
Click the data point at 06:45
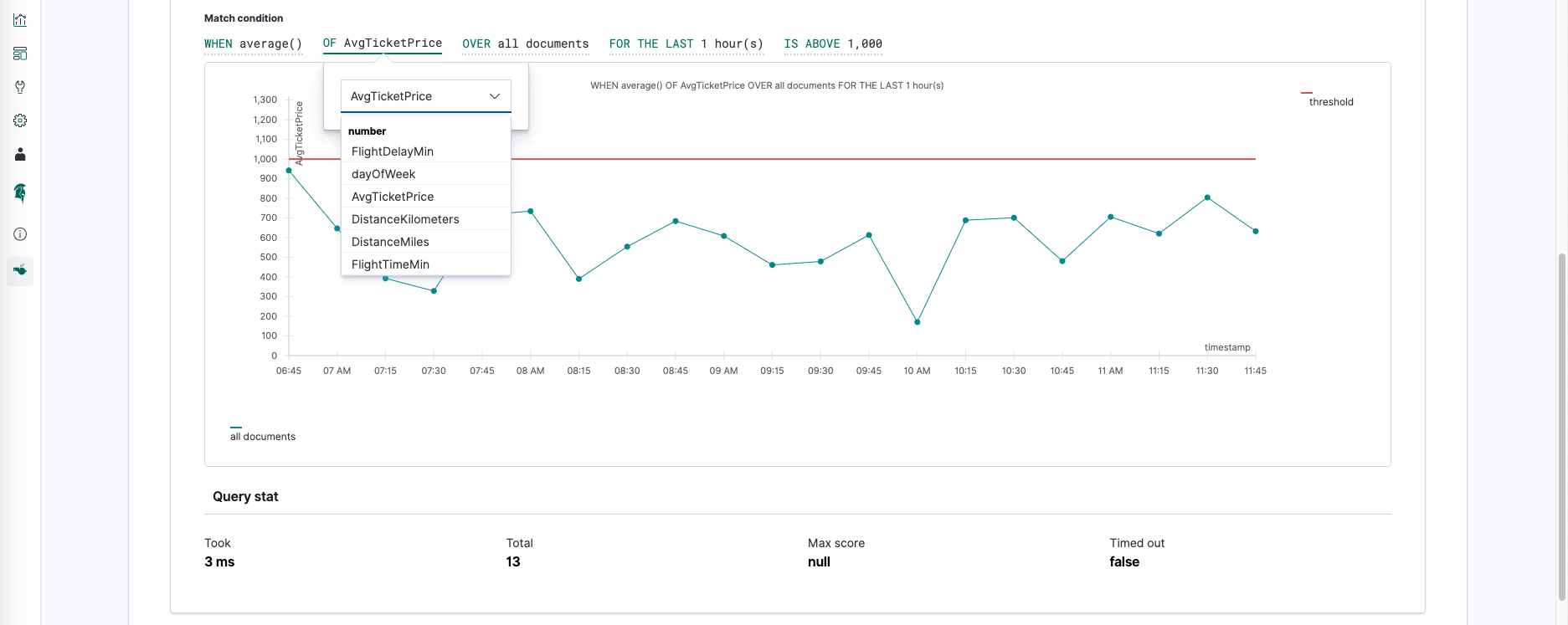point(289,170)
